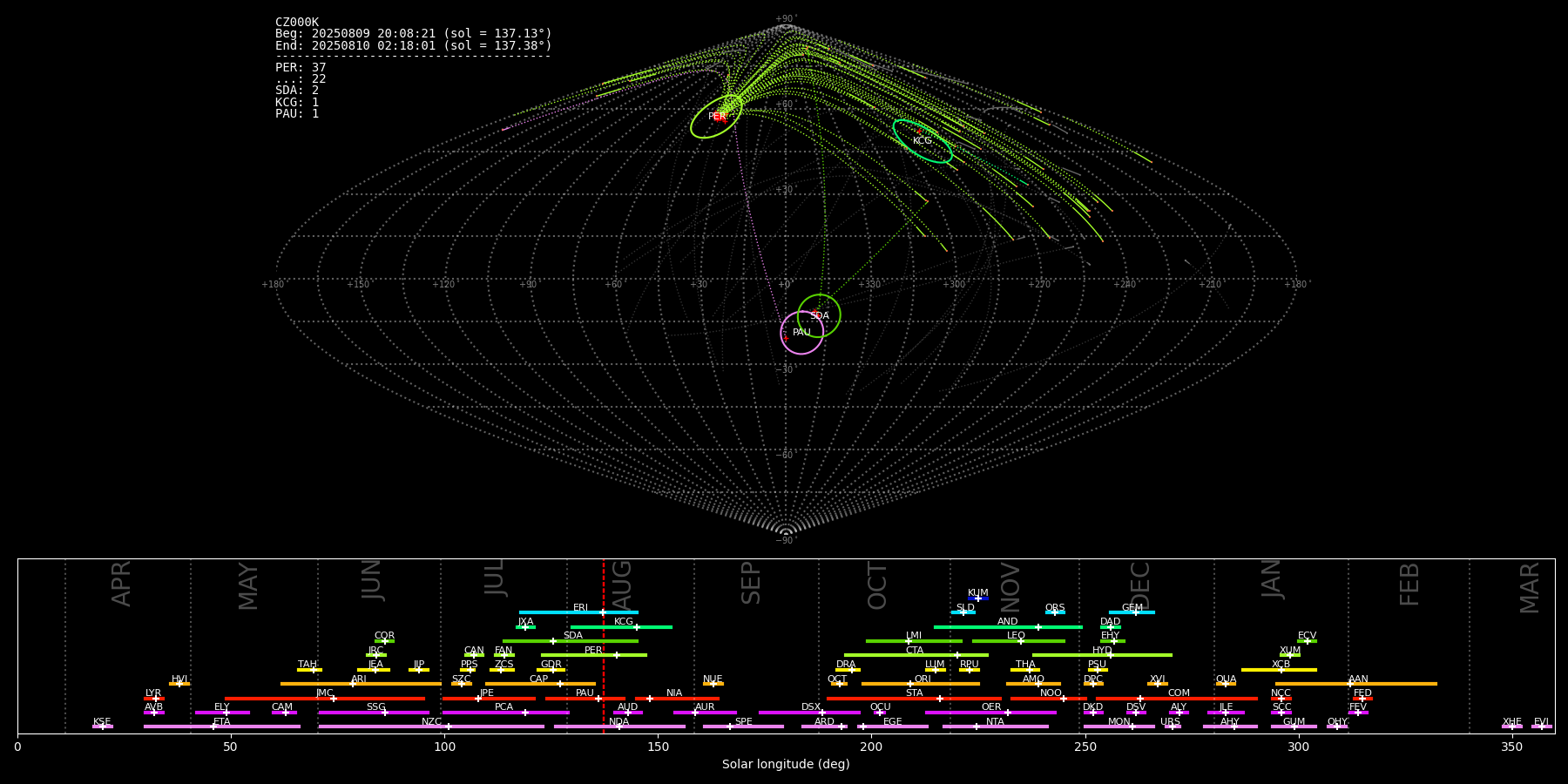Click the URS shower label in timeline
Screen dimensions: 1568x784
coord(1170,722)
